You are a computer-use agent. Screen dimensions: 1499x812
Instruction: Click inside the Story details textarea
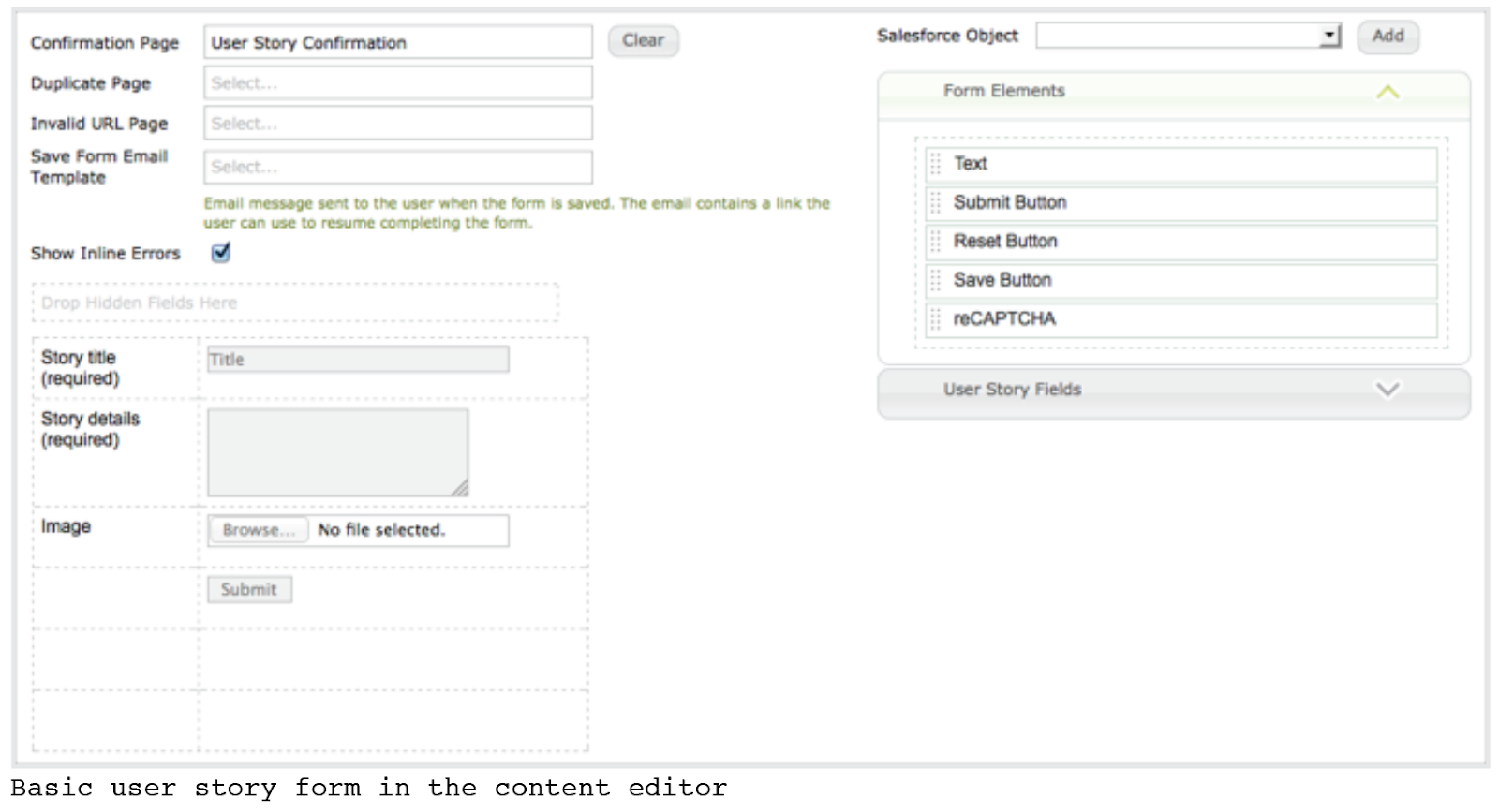337,451
